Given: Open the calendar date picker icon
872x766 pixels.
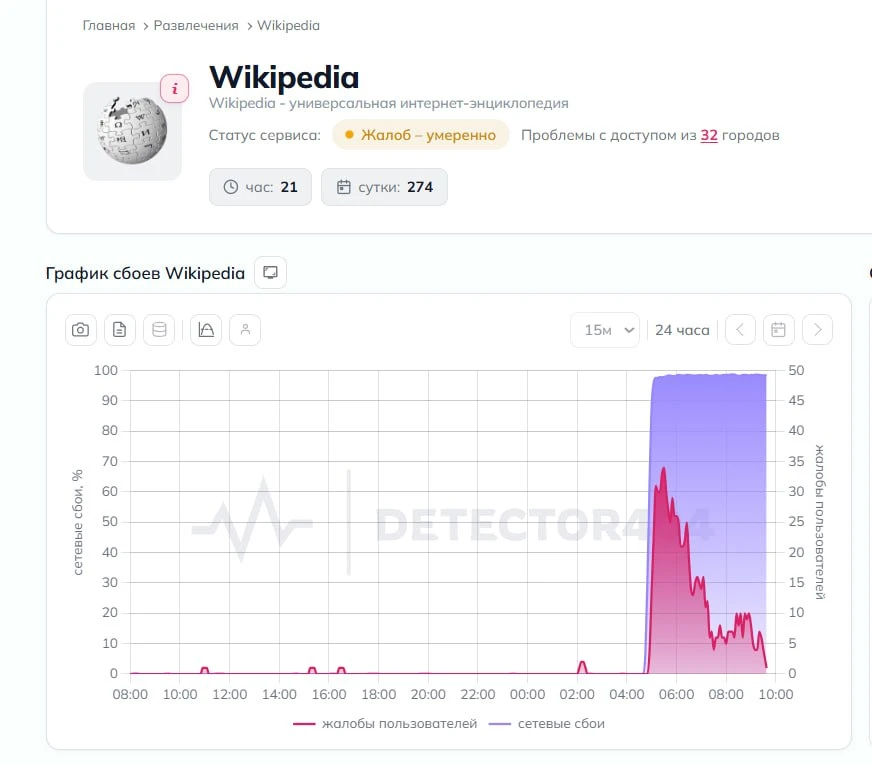Looking at the screenshot, I should pyautogui.click(x=779, y=330).
